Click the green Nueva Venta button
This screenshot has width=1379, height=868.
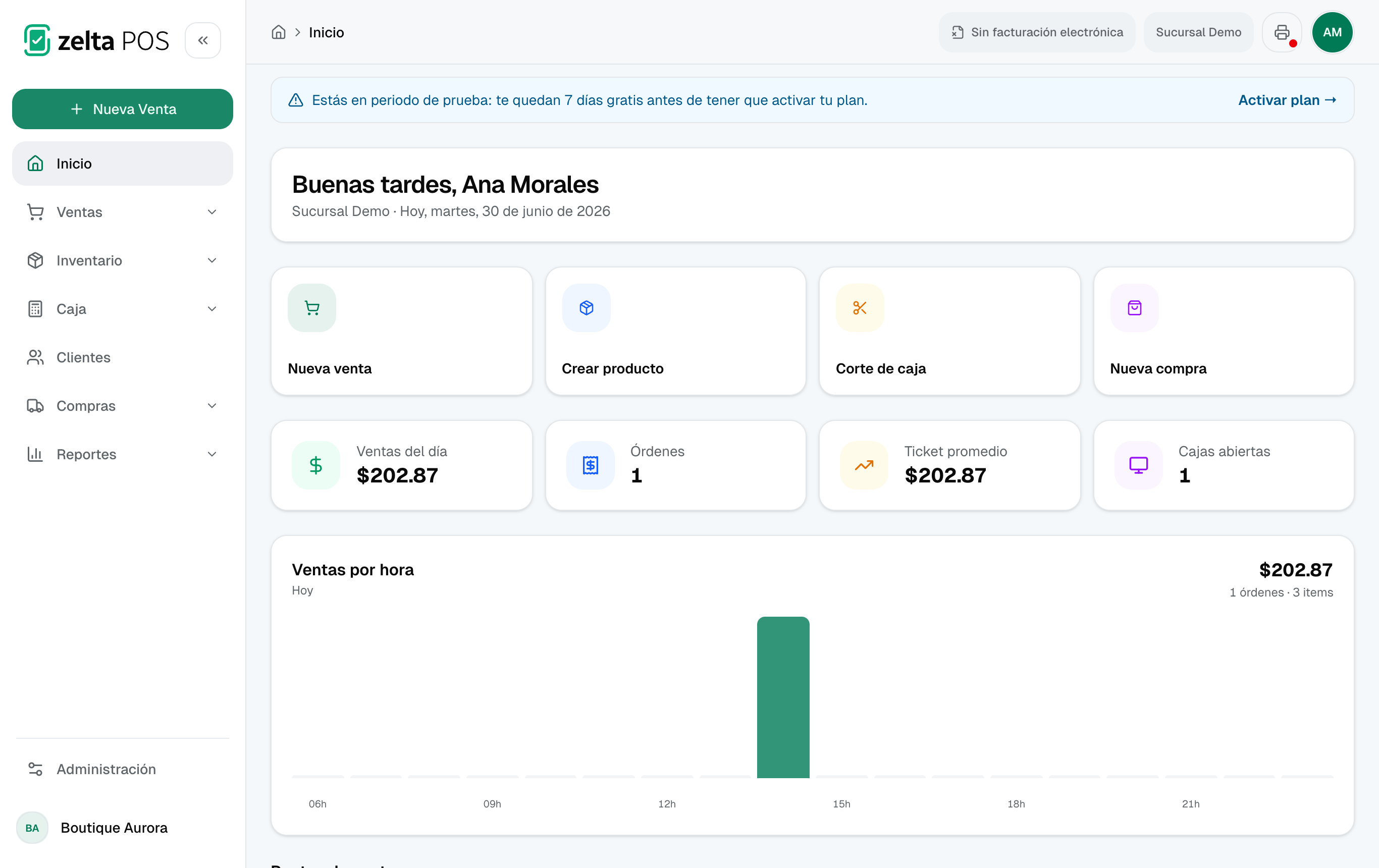(123, 109)
